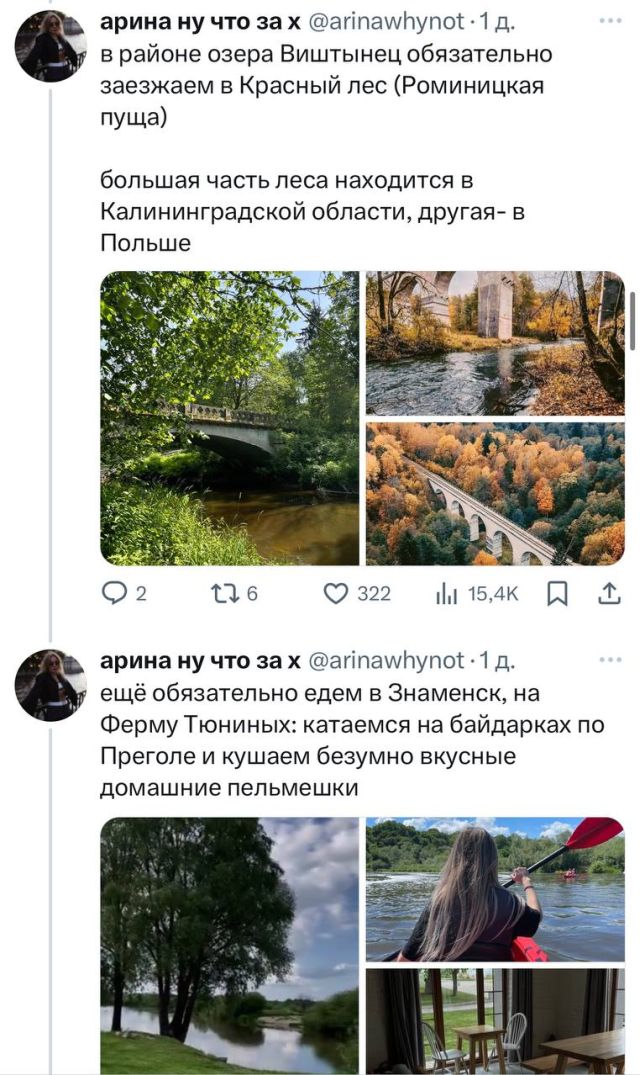Open kayaking girl with red paddle photo
The image size is (640, 1075).
494,889
